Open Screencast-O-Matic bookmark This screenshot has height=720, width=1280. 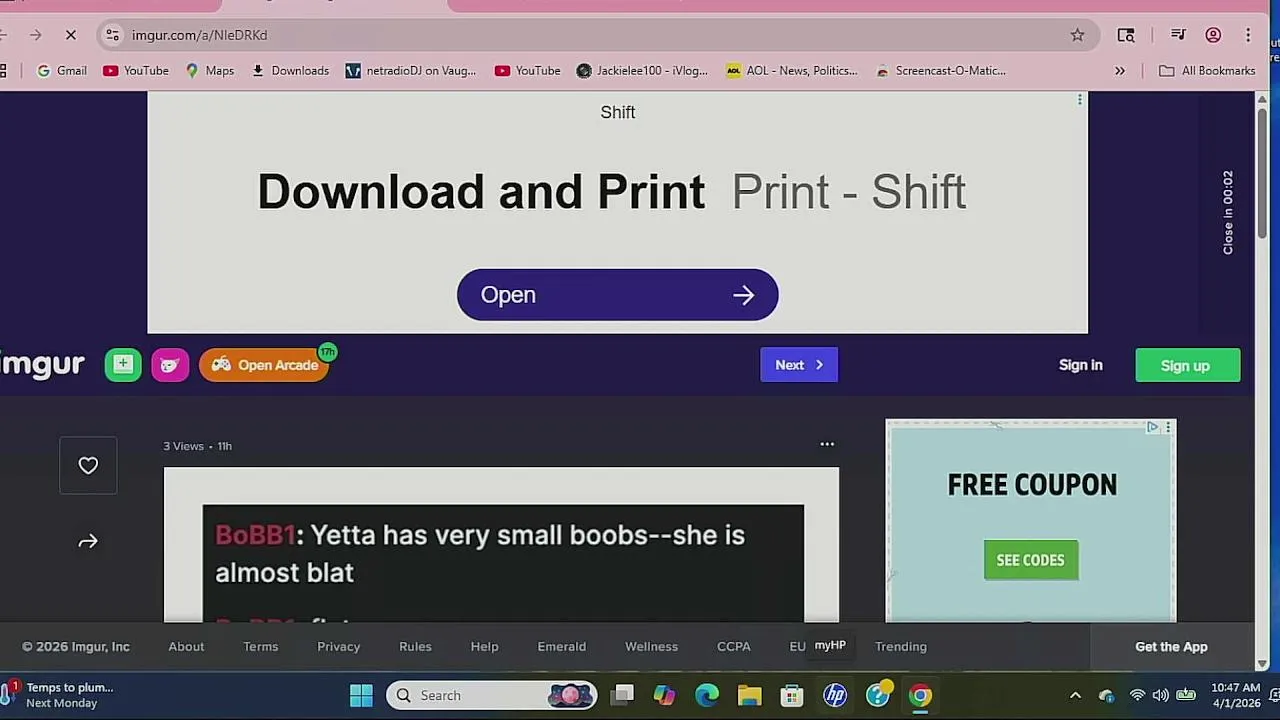(940, 71)
